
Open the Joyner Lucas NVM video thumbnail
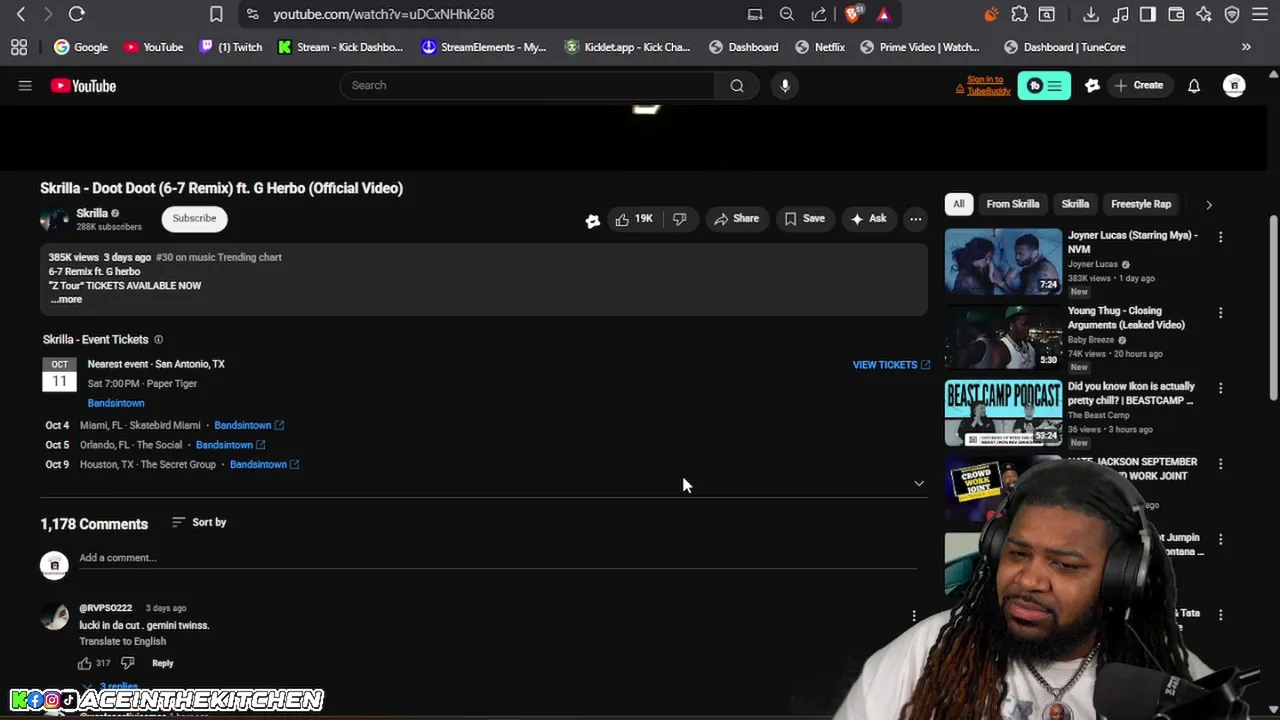pos(1003,261)
